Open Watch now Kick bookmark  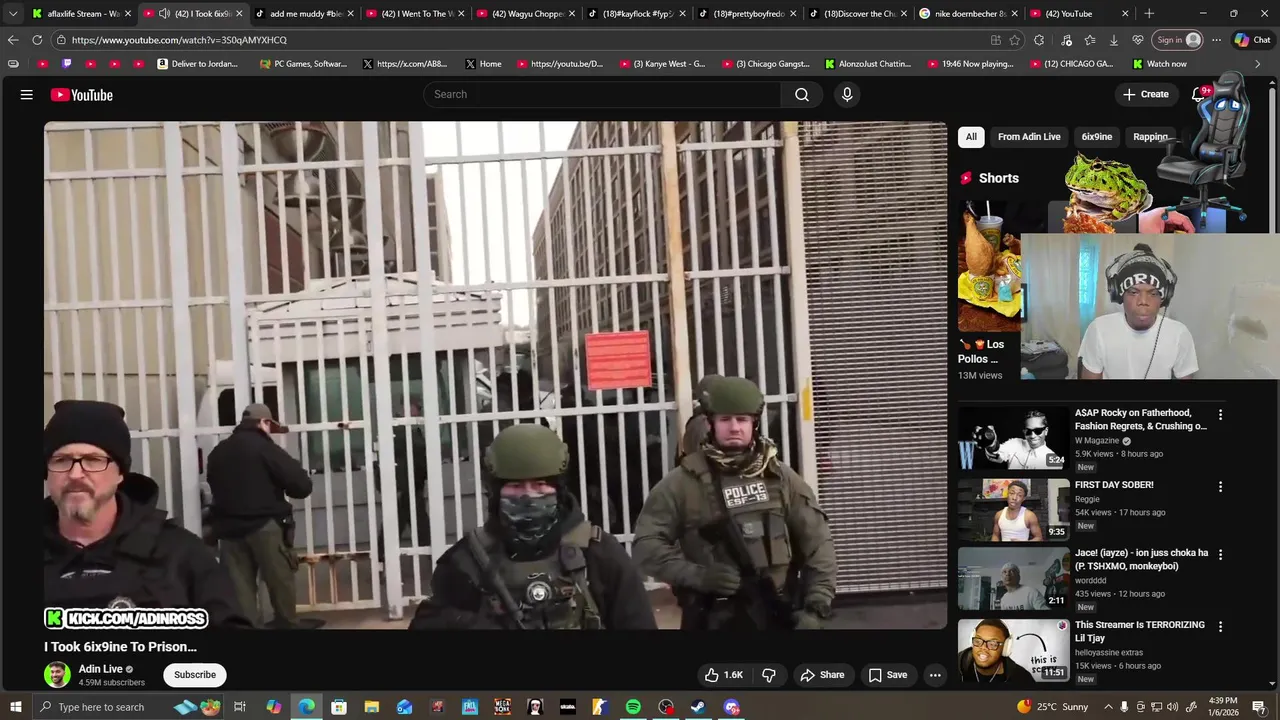1159,64
